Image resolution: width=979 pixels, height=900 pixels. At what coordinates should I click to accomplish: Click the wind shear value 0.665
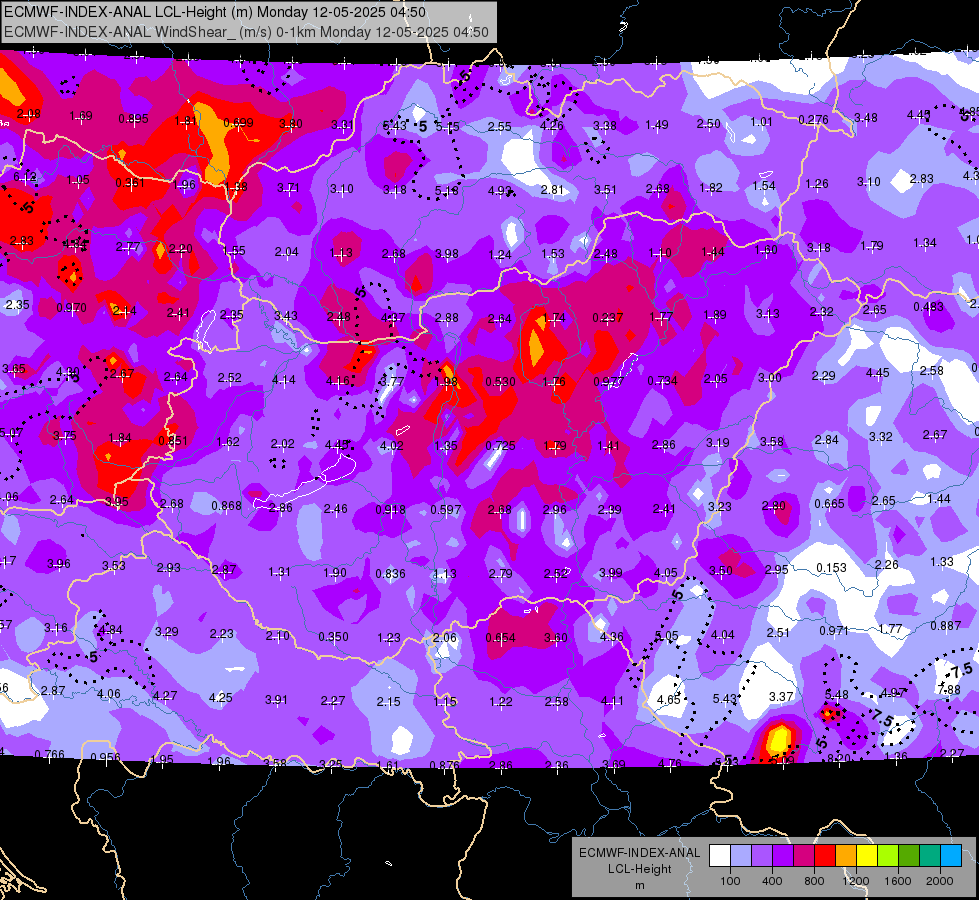830,503
